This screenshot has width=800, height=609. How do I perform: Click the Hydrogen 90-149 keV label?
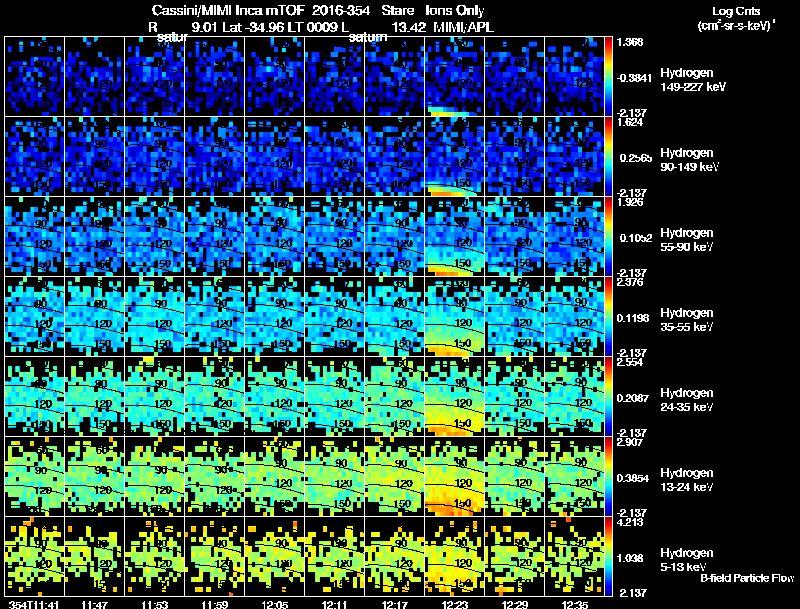pos(689,160)
